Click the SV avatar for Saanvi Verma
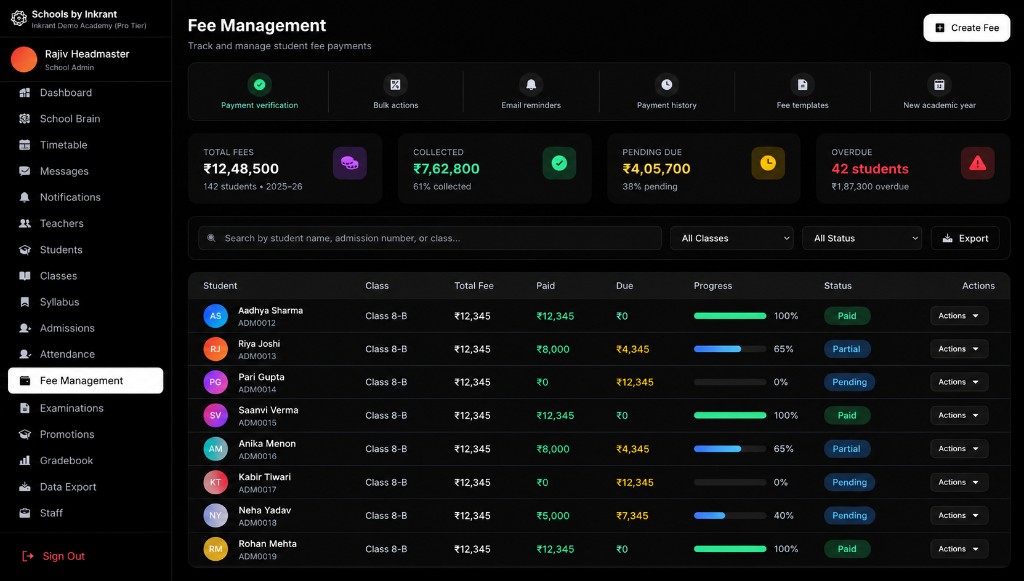 click(x=216, y=415)
